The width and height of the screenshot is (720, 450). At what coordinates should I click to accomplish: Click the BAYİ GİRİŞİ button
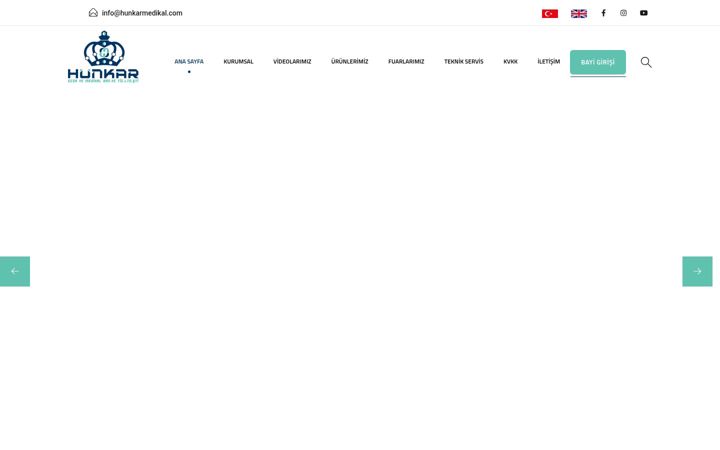tap(598, 62)
